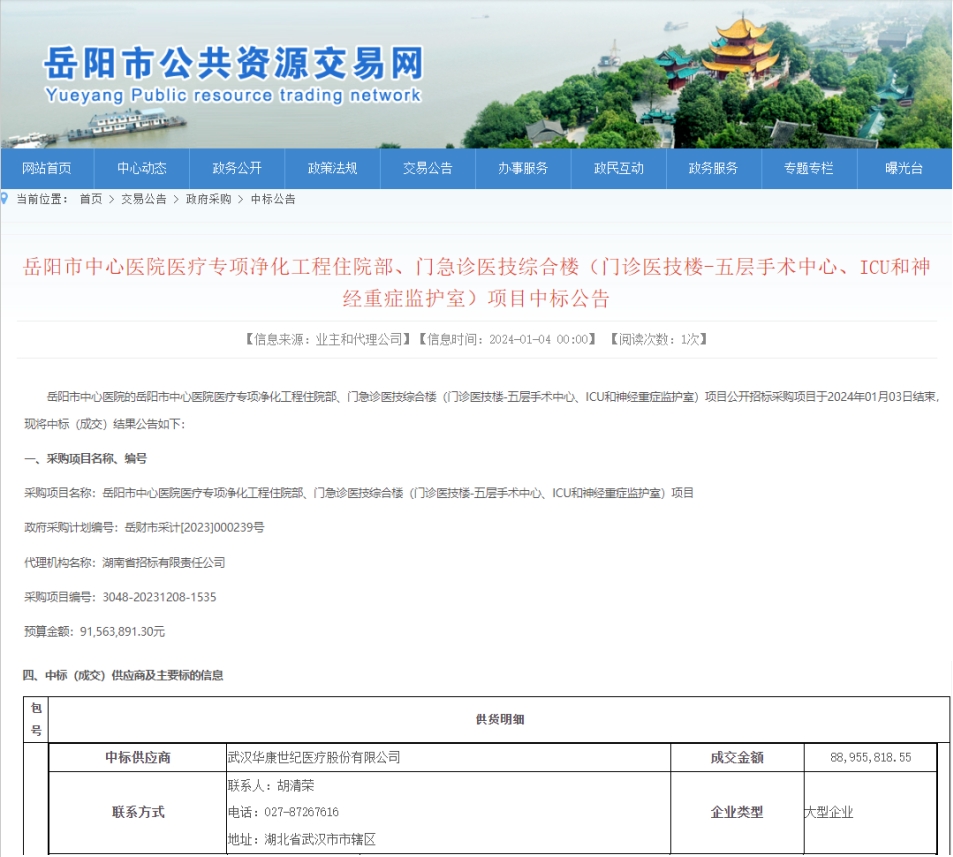Viewport: 953px width, 857px height.
Task: Open the 网站首页 navigation tab
Action: coord(47,168)
